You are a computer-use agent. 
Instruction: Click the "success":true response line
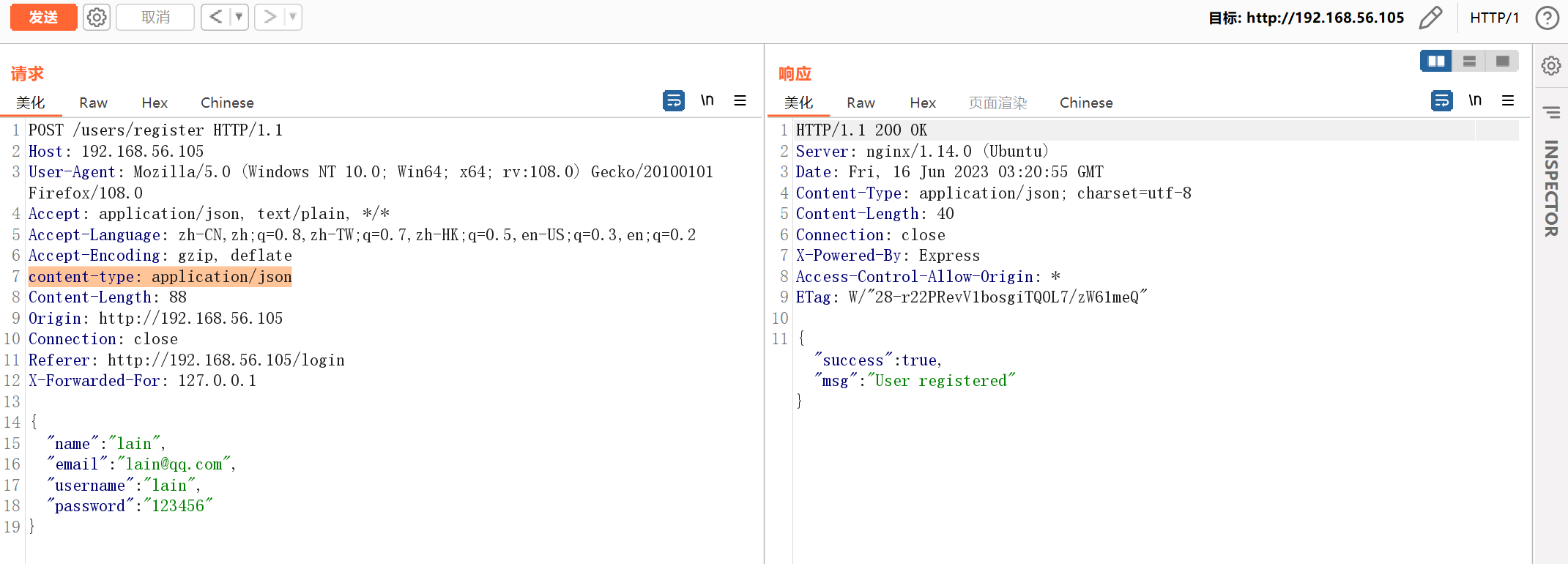coord(877,360)
